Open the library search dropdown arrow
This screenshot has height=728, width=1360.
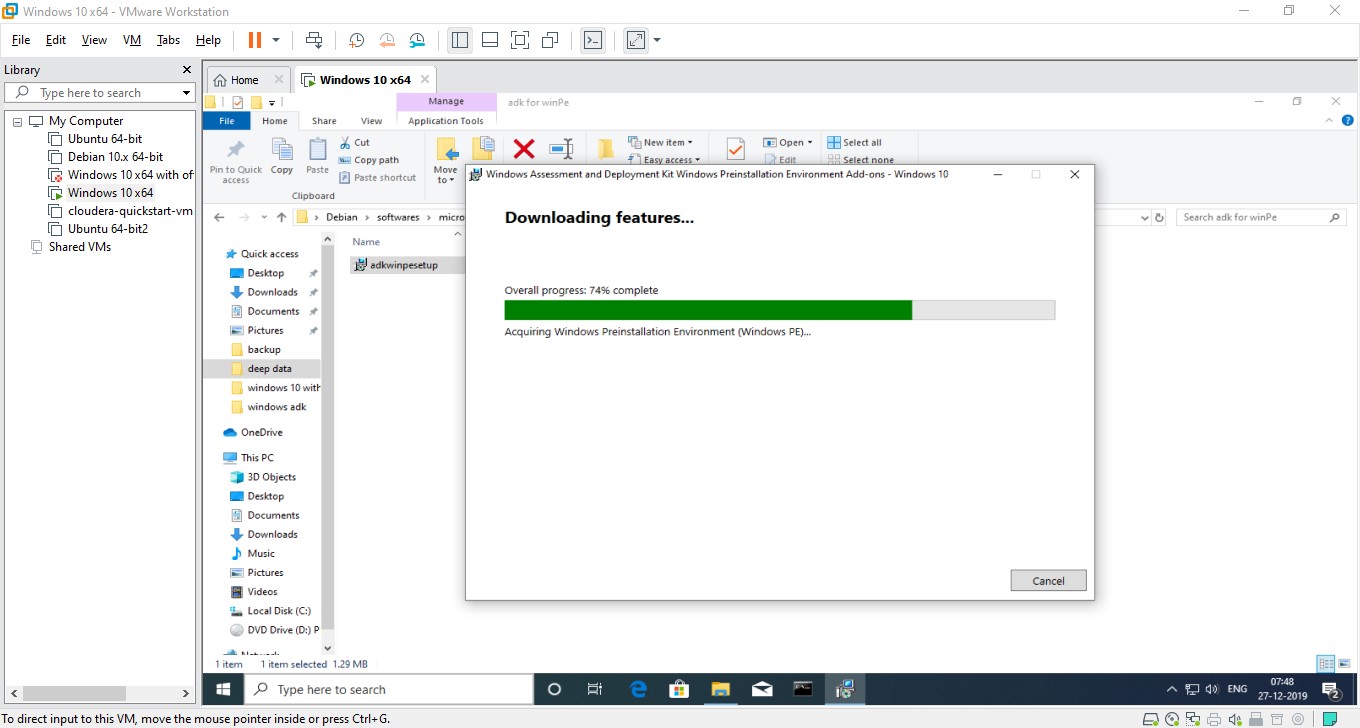(186, 93)
